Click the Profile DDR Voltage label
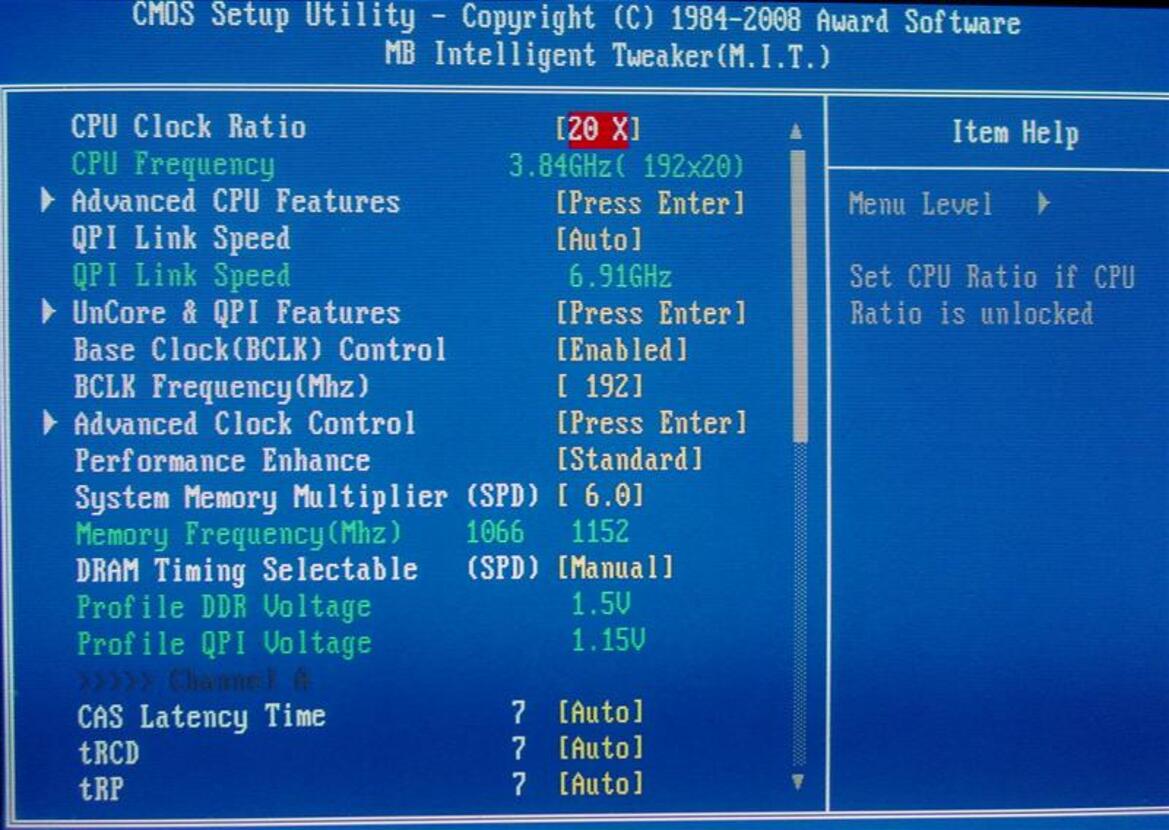The width and height of the screenshot is (1169, 830). tap(224, 606)
